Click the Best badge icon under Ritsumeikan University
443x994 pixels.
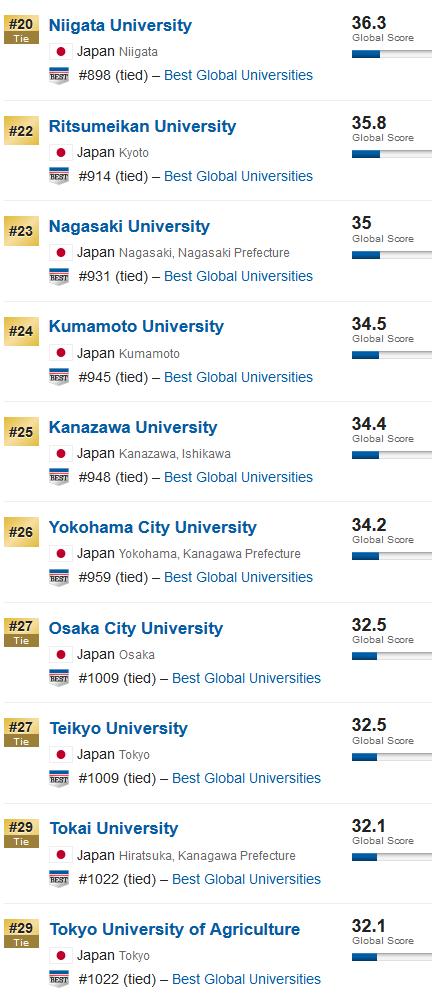point(59,176)
